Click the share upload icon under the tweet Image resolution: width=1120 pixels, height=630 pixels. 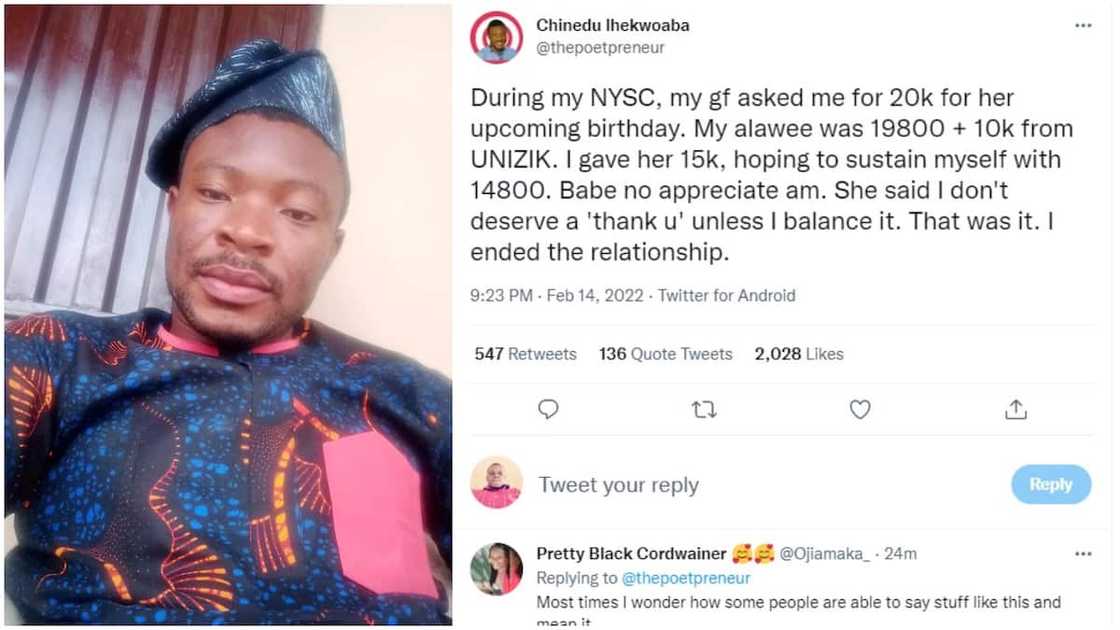coord(1016,410)
